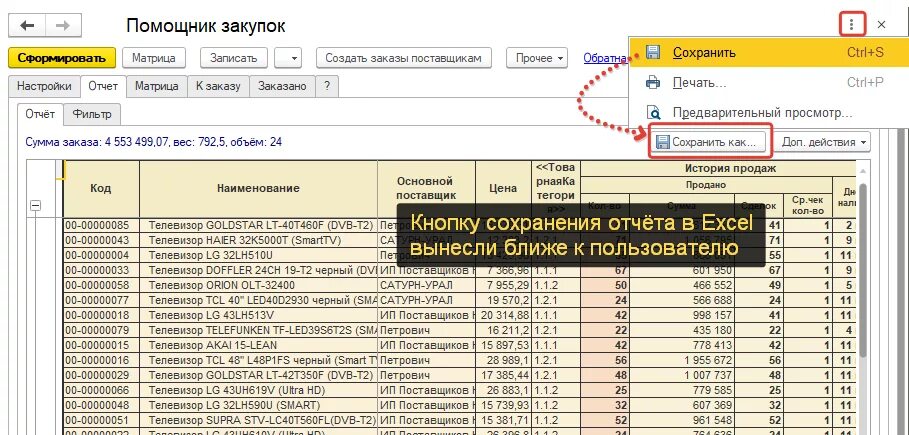Click the Записать button
909x435 pixels.
pos(234,58)
